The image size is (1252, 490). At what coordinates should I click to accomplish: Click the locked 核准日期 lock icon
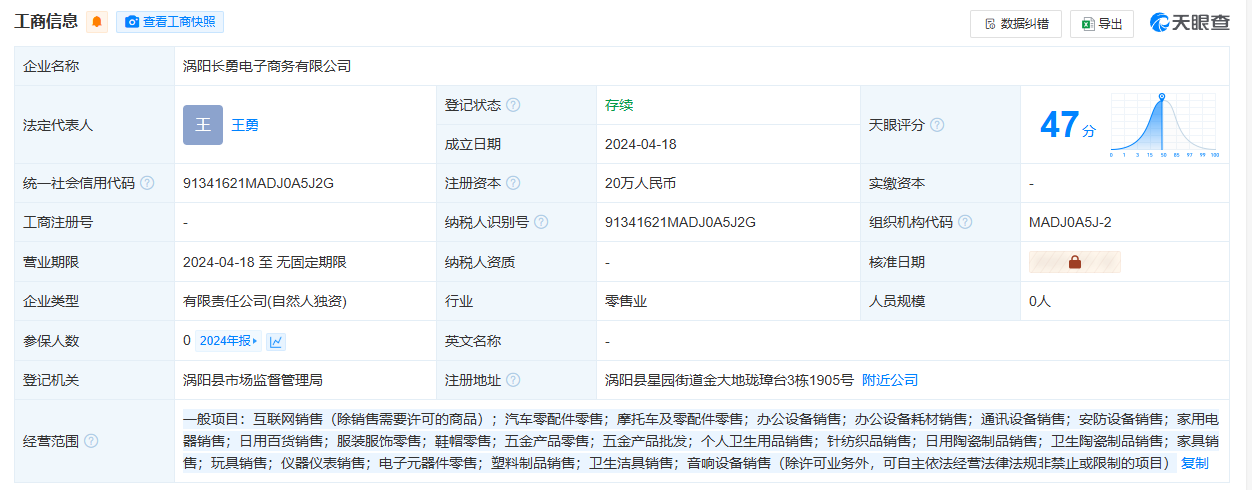point(1075,262)
